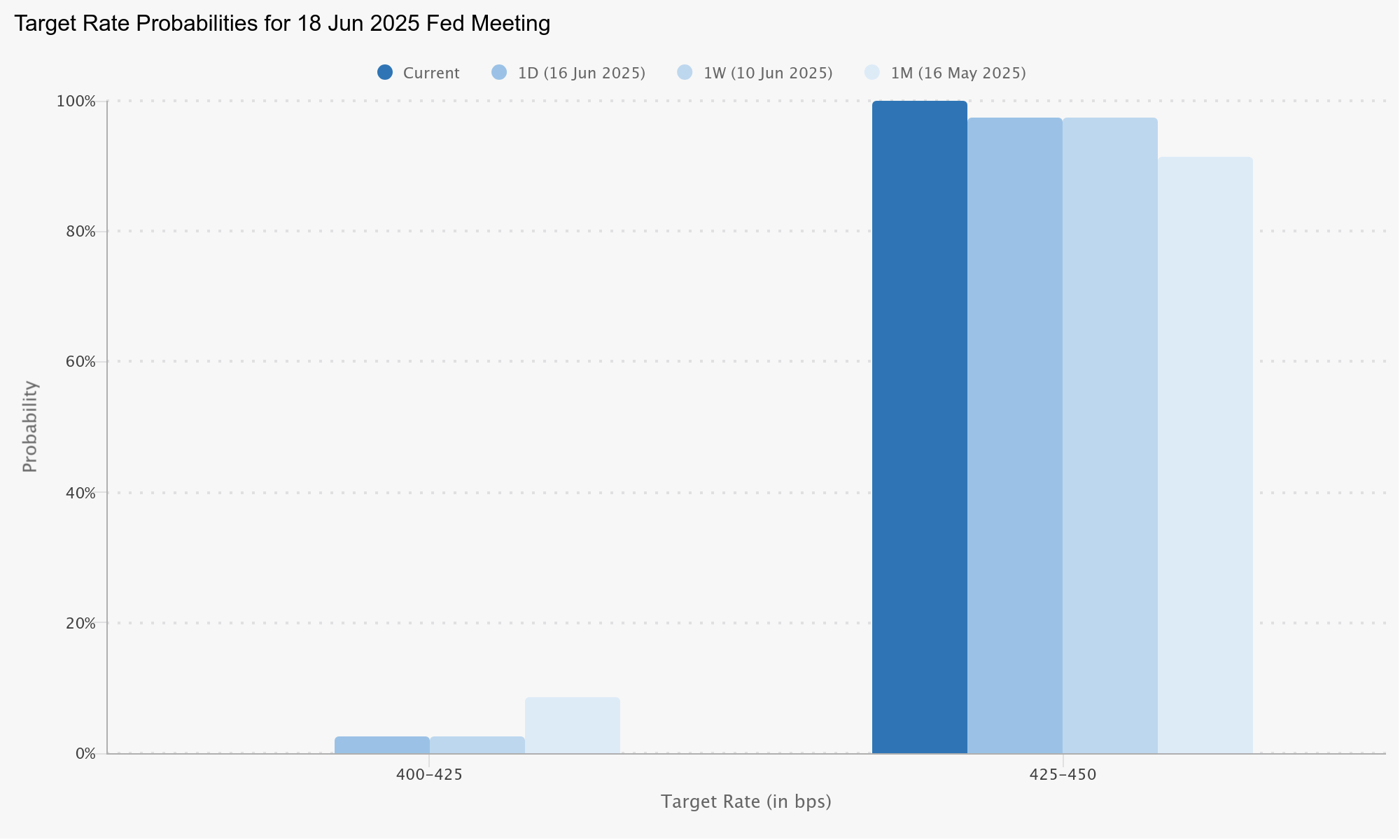The image size is (1400, 840).
Task: Click the 1D bar at 400-425
Action: point(381,745)
